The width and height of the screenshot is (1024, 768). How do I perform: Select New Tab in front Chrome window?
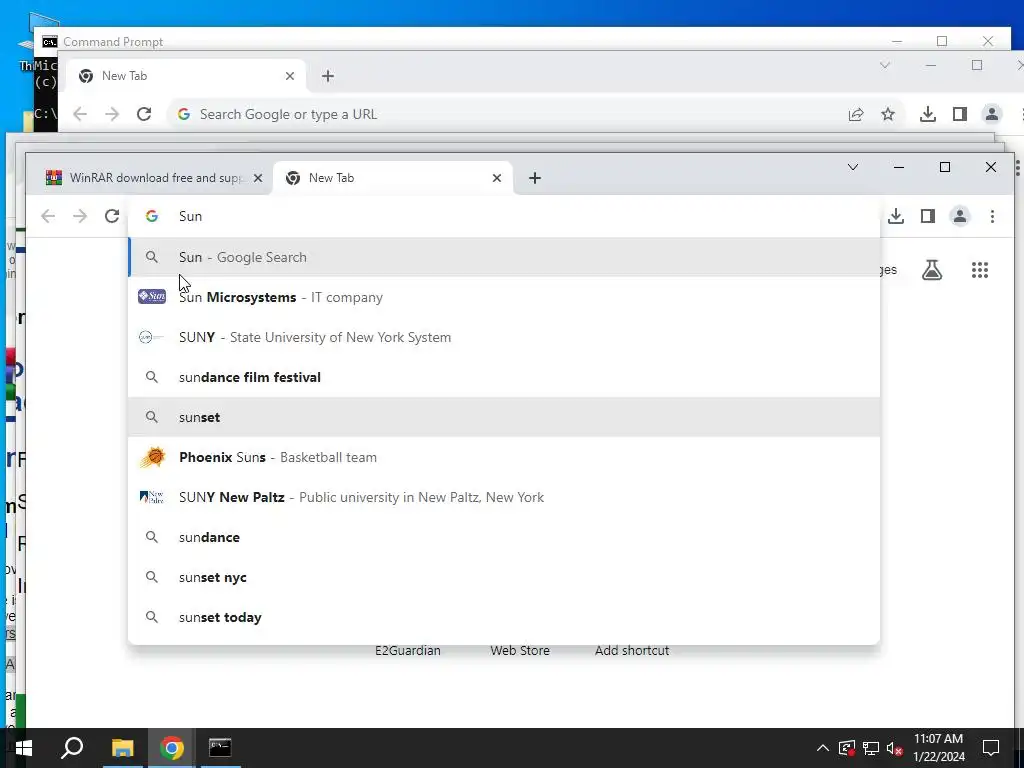click(x=393, y=178)
